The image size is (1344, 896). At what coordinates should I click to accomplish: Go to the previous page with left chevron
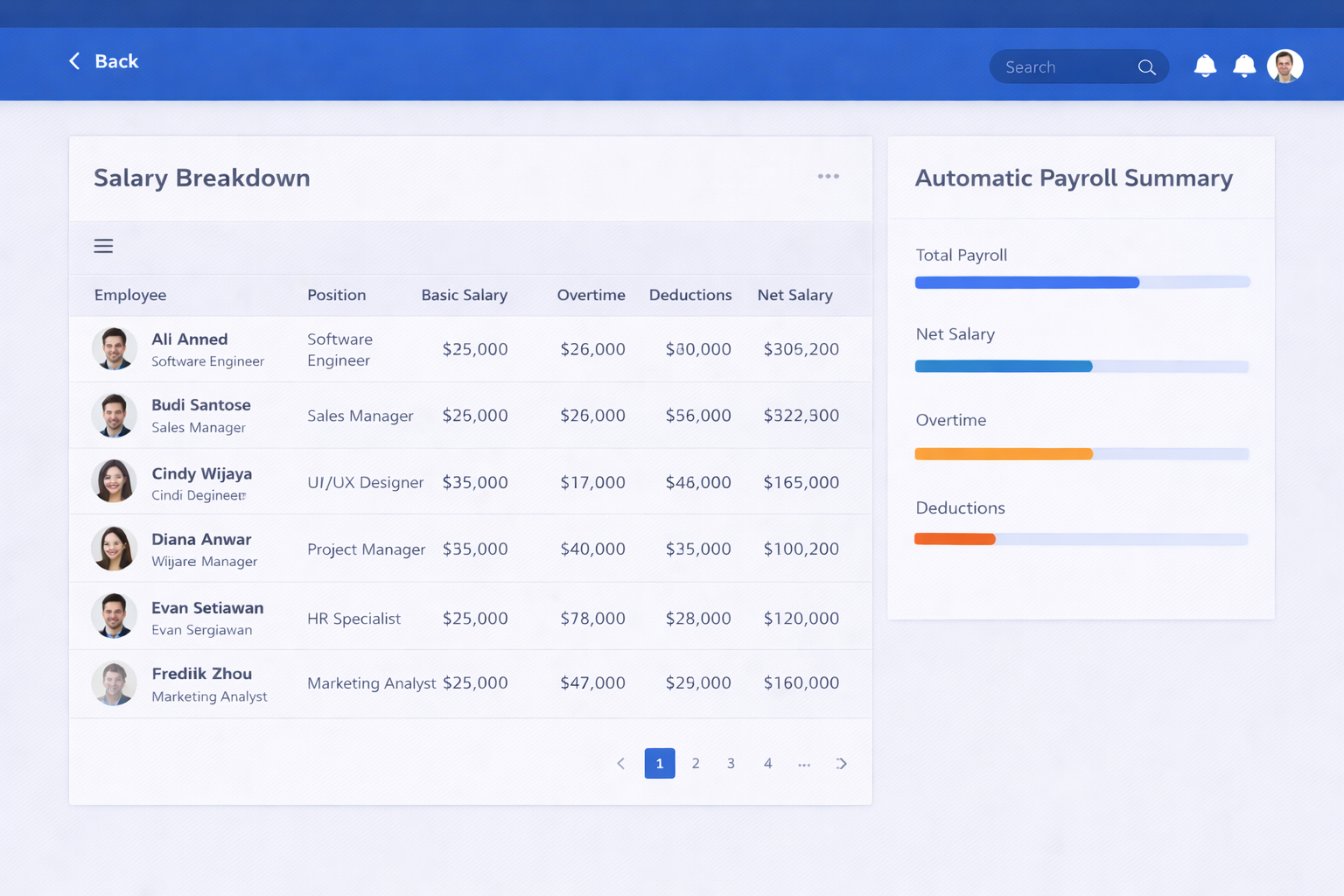pos(621,764)
